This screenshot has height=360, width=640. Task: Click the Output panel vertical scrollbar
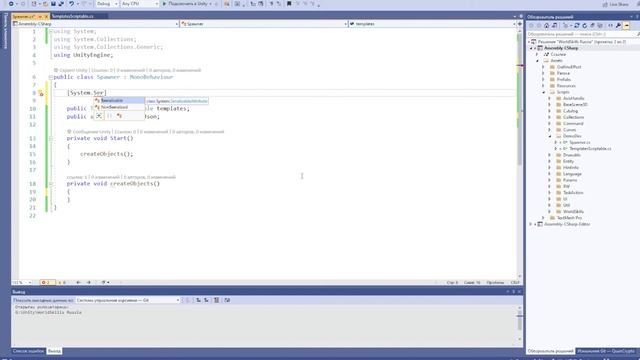click(519, 322)
